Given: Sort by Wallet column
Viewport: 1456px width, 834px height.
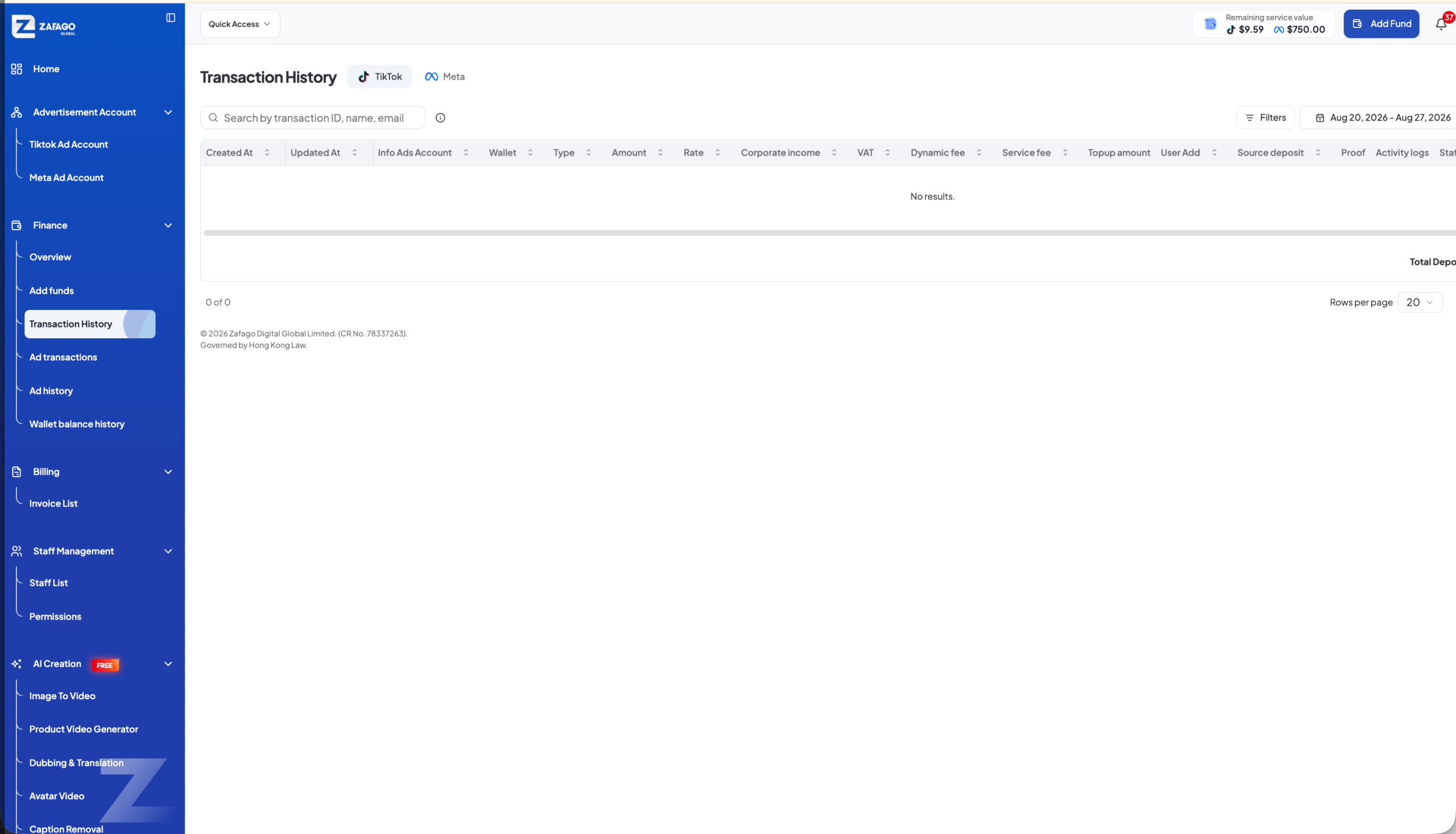Looking at the screenshot, I should tap(531, 153).
